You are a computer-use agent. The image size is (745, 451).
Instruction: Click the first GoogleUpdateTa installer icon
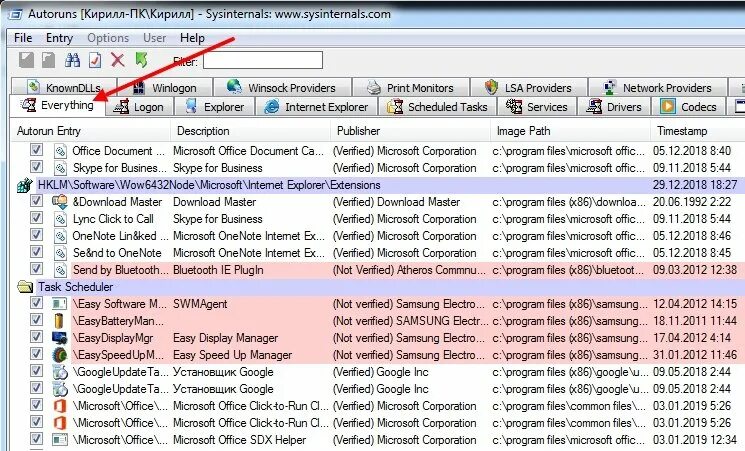(60, 372)
